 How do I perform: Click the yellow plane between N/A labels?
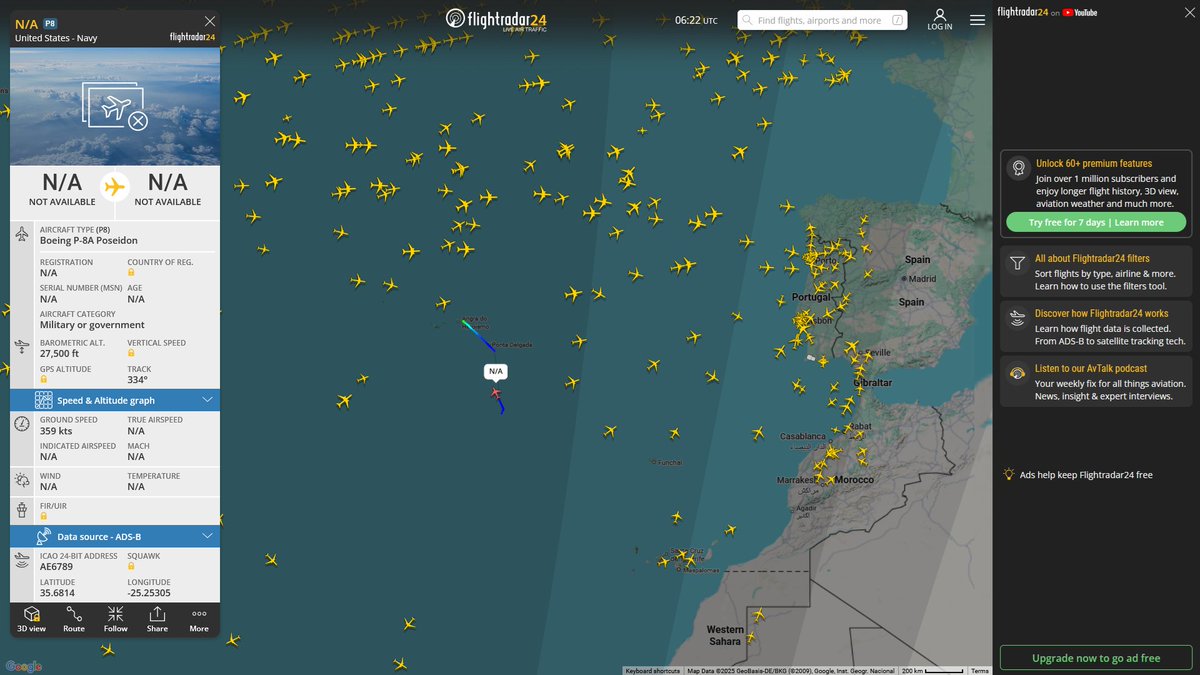point(115,187)
